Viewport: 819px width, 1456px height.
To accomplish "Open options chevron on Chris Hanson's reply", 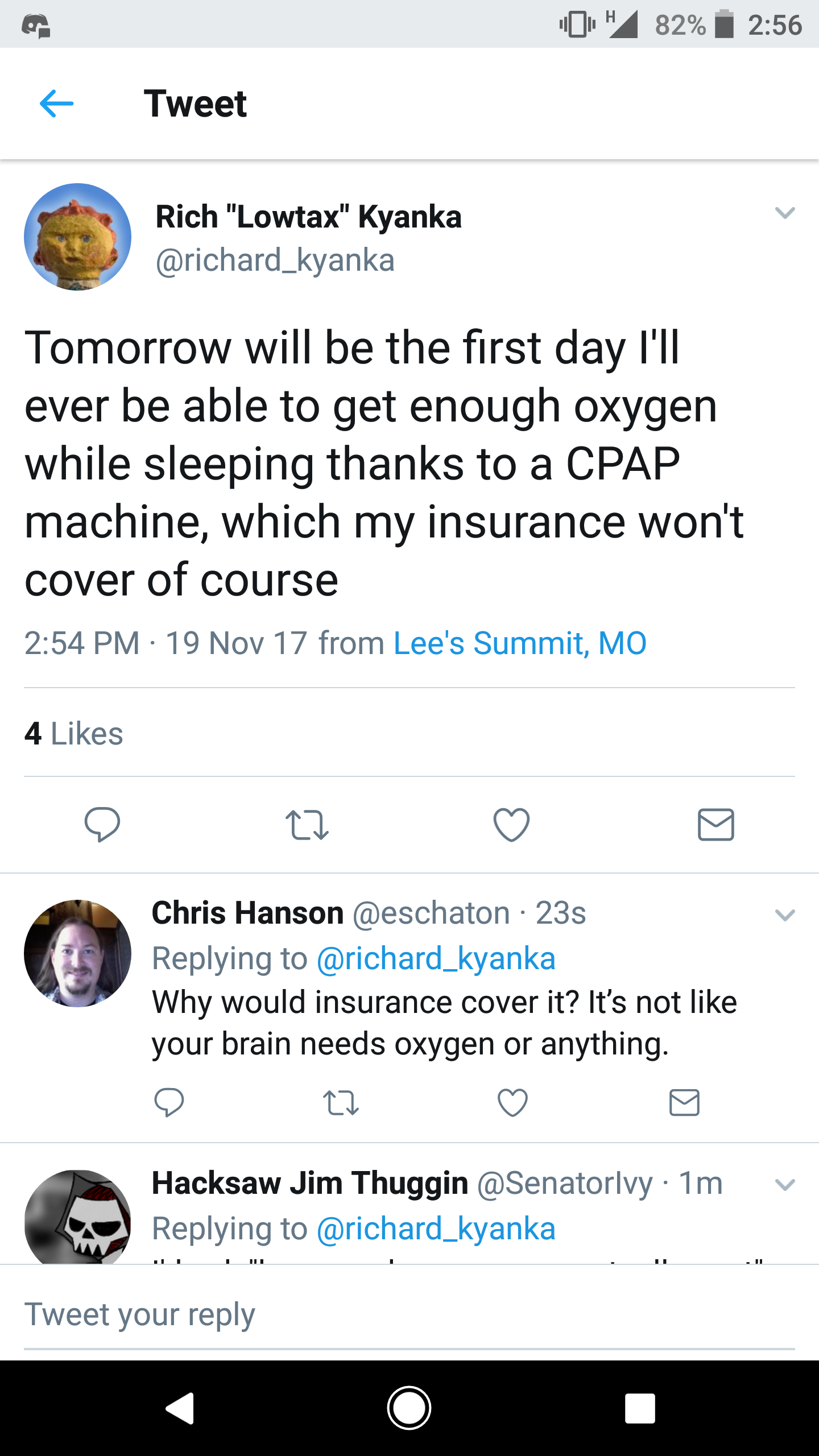I will point(785,915).
